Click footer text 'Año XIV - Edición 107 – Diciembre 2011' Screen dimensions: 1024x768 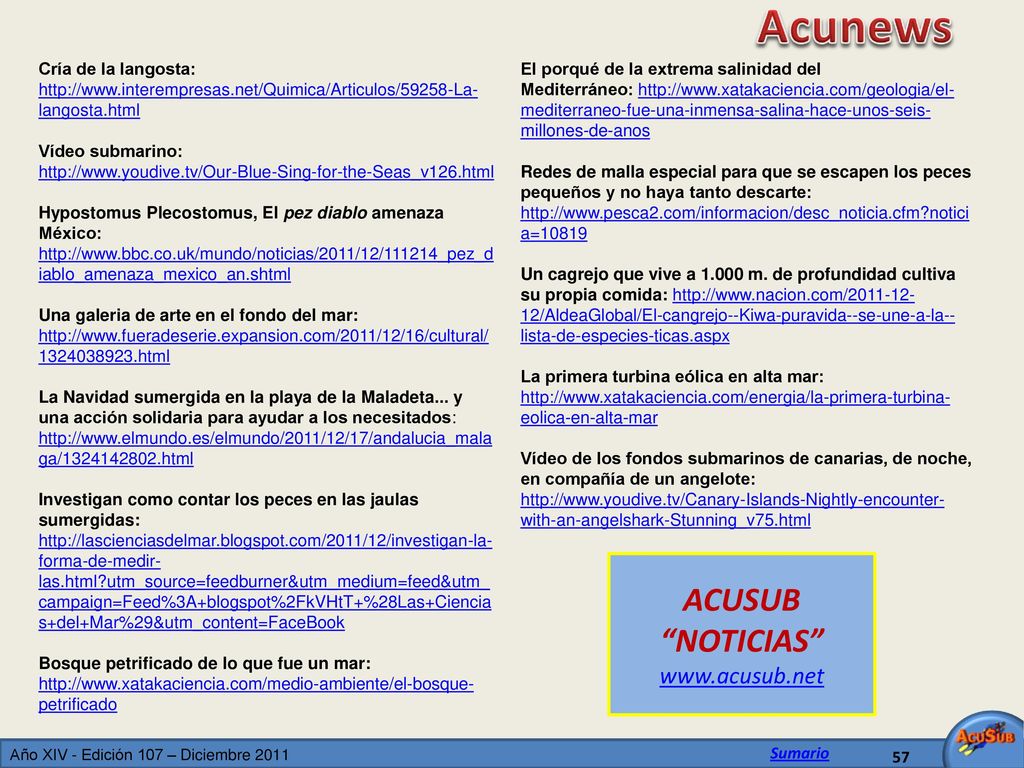pos(150,755)
